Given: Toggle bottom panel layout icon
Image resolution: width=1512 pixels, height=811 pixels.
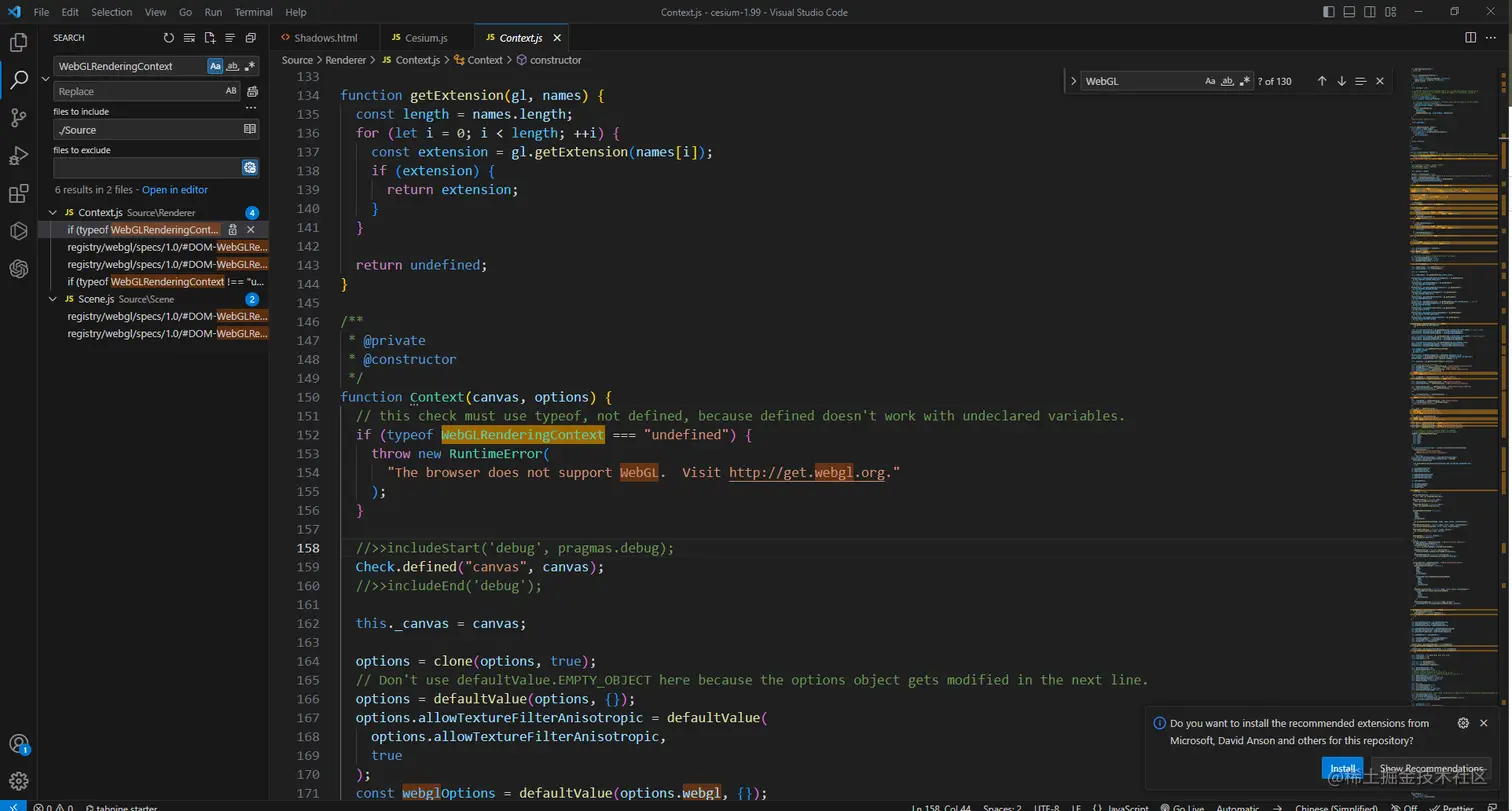Looking at the screenshot, I should 1349,12.
